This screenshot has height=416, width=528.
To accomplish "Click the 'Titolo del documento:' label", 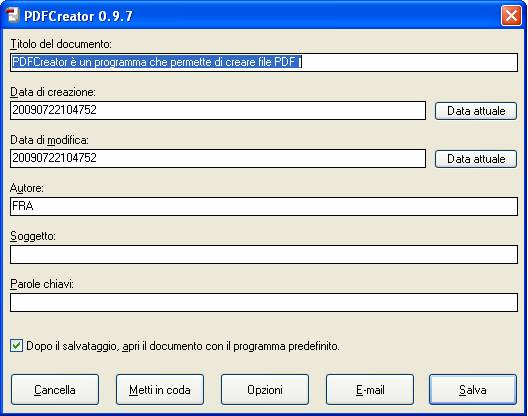I will [61, 44].
